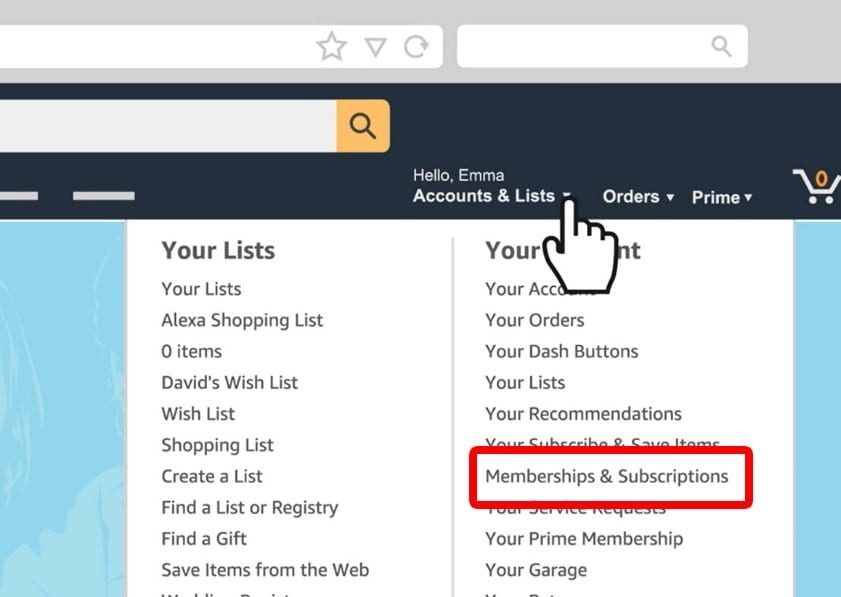Image resolution: width=841 pixels, height=597 pixels.
Task: Click the orange Amazon search button
Action: (363, 126)
